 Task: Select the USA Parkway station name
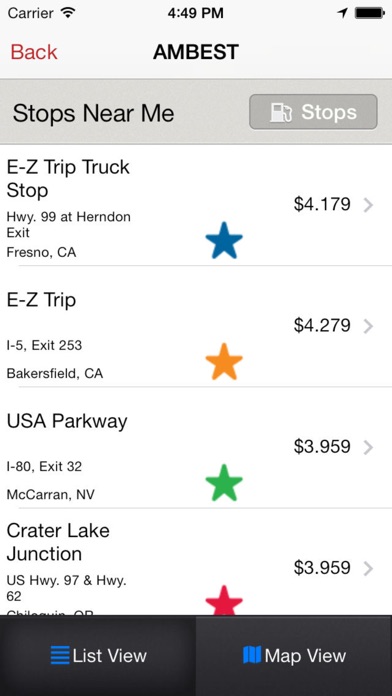pos(67,421)
